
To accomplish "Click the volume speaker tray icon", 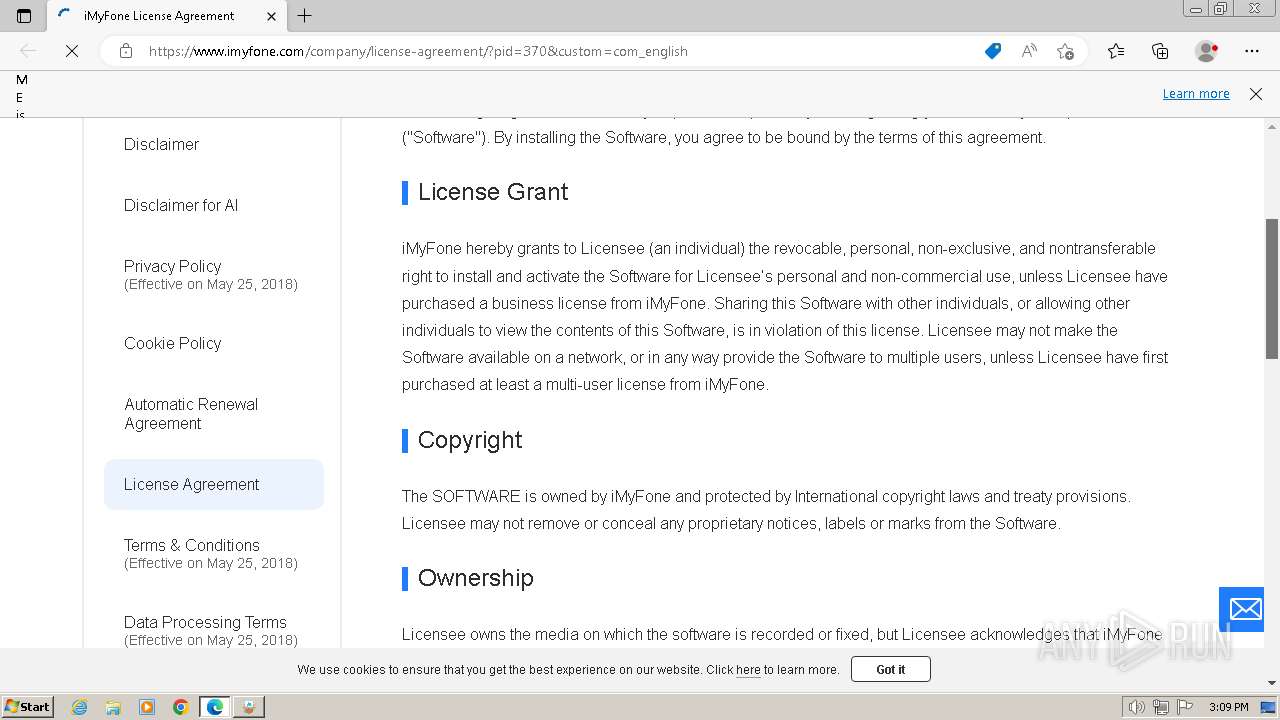I will 1137,707.
